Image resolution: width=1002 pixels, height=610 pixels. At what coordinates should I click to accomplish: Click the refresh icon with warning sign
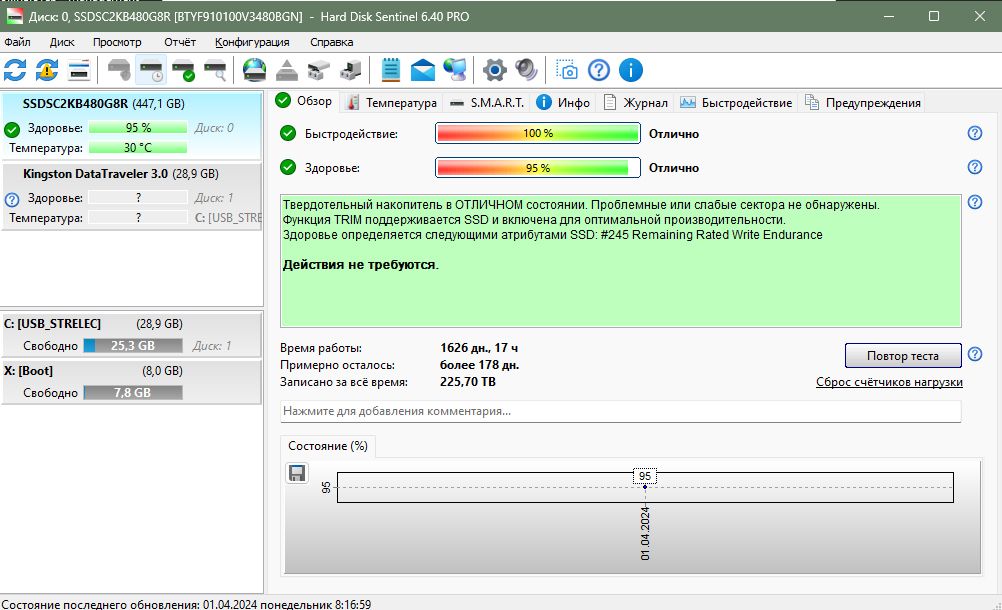[47, 70]
